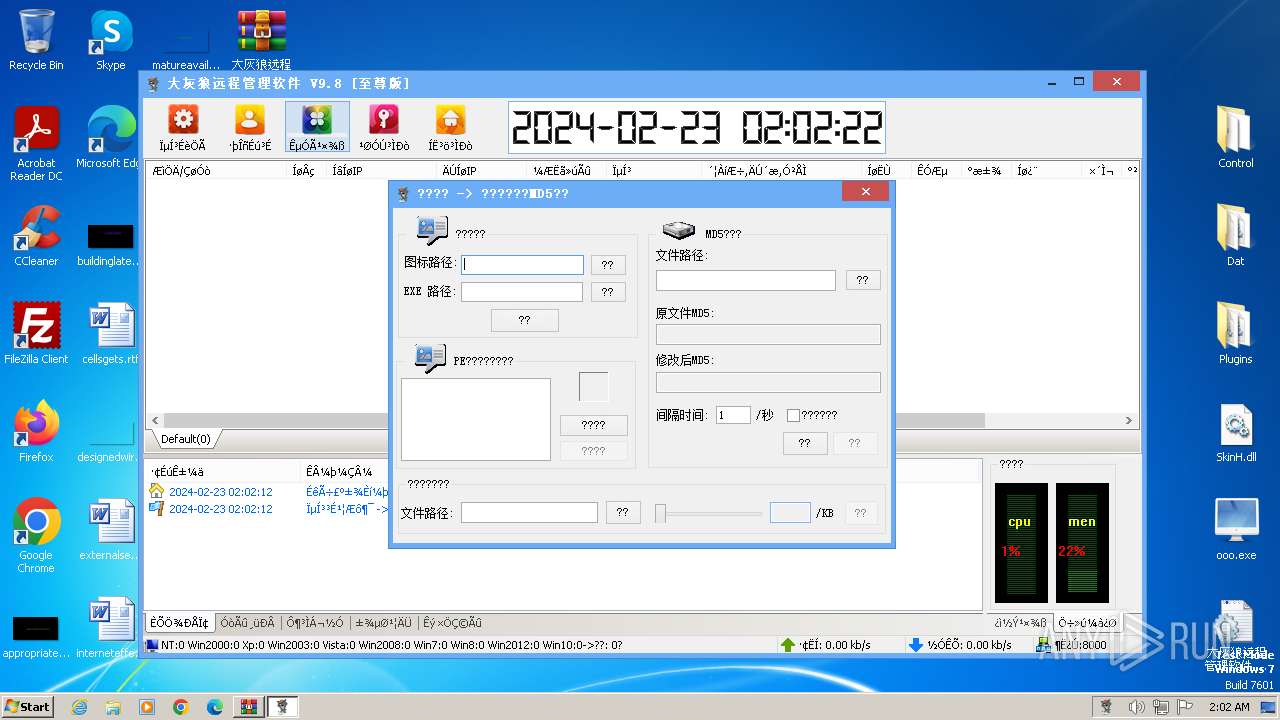Open the Control folder on desktop

[1236, 138]
